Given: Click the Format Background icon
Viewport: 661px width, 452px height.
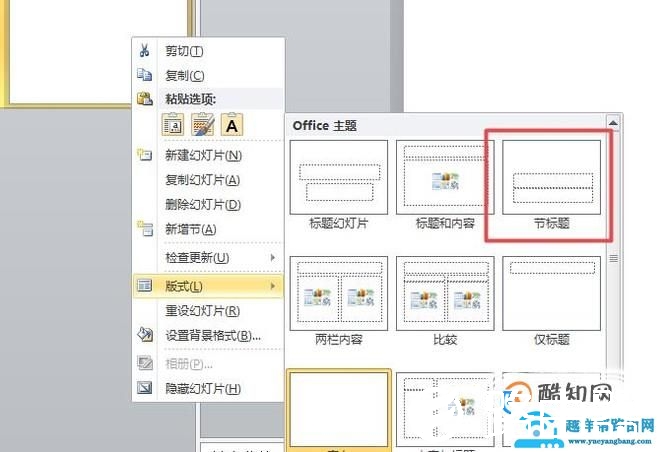Looking at the screenshot, I should point(145,335).
